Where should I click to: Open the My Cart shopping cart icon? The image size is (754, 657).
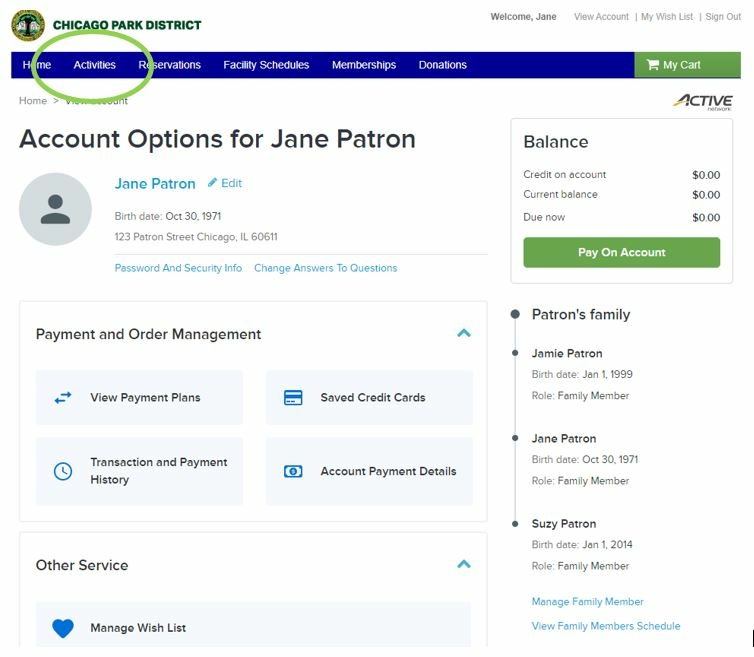(x=652, y=65)
